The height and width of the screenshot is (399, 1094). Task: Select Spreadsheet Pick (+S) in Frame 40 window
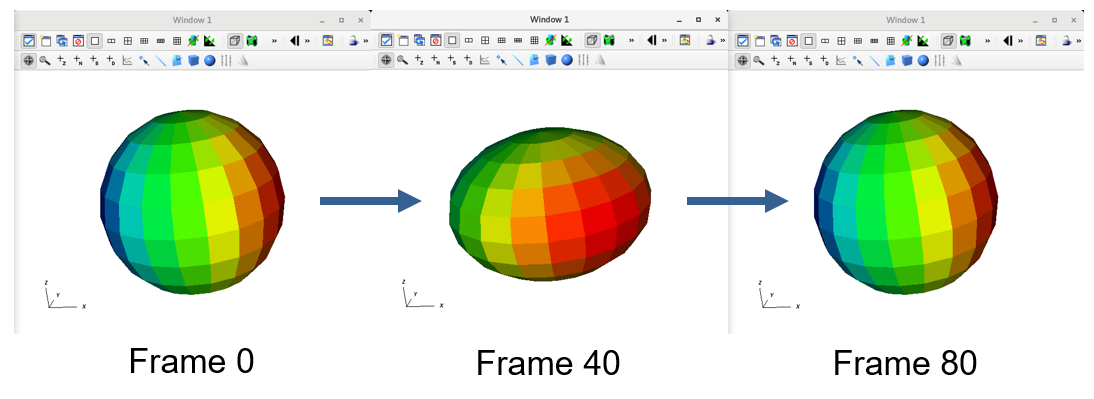[x=451, y=60]
